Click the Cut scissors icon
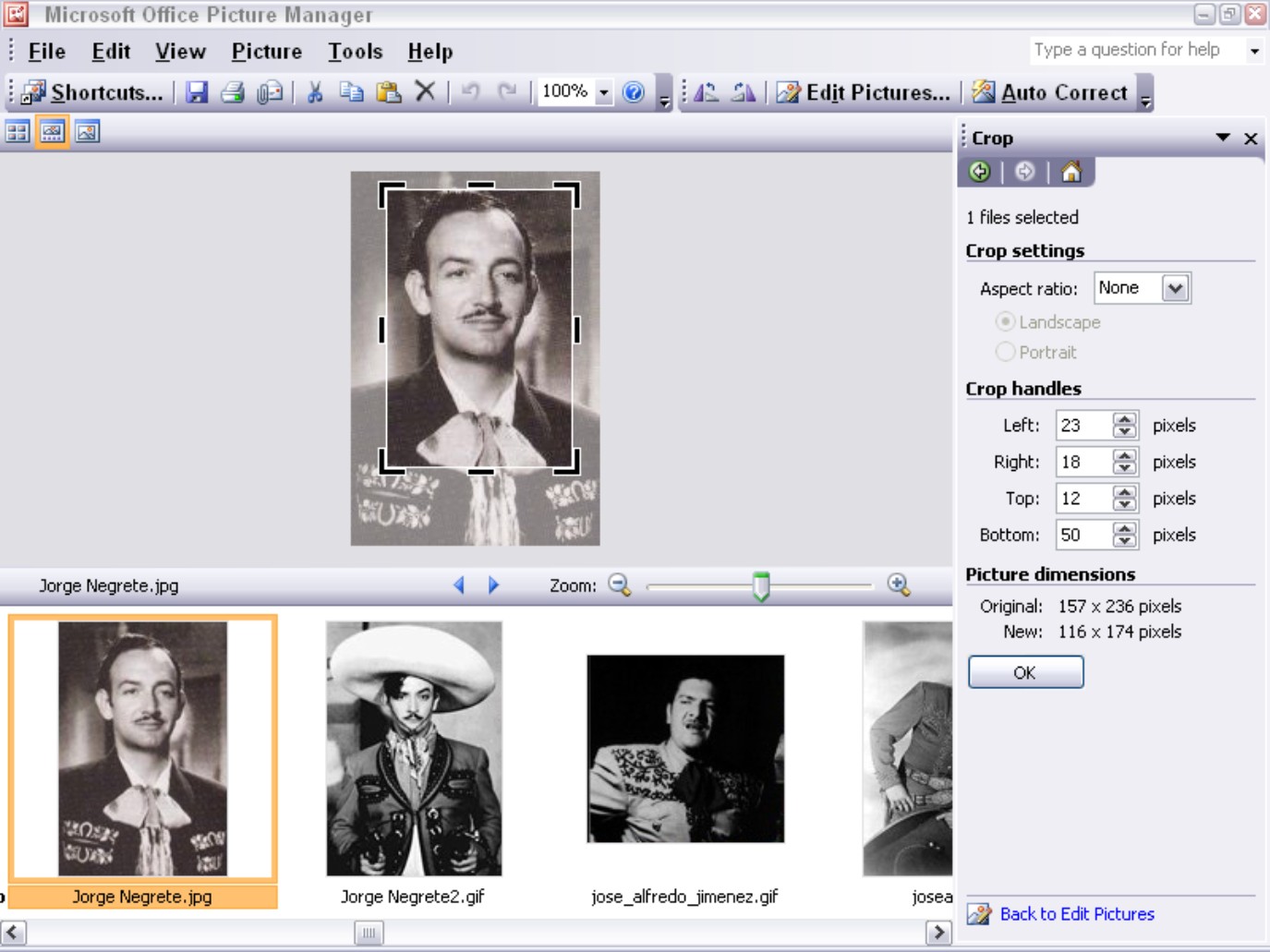This screenshot has height=952, width=1270. click(x=315, y=92)
